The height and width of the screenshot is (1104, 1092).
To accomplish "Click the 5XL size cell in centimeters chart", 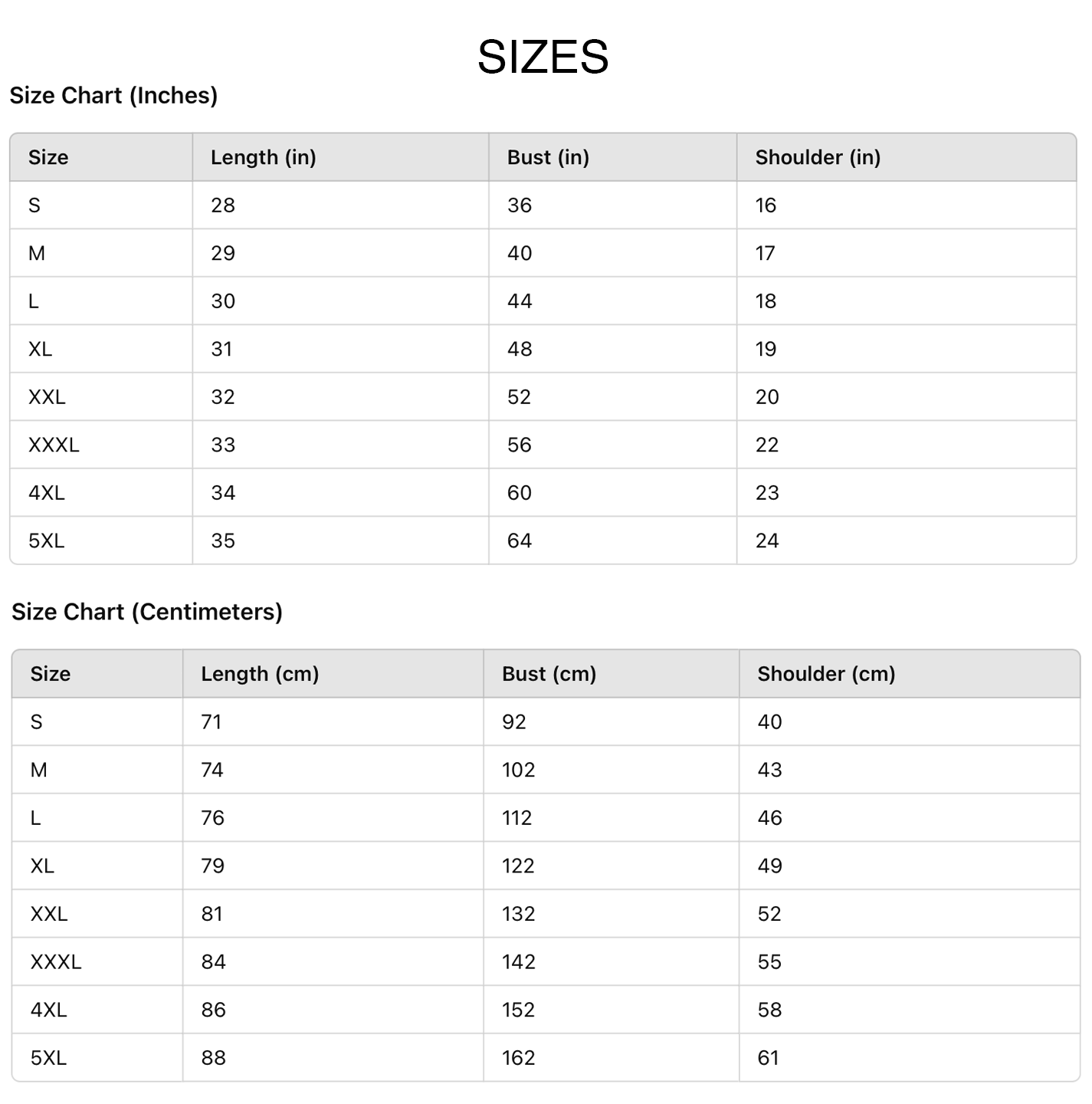I will 48,1058.
